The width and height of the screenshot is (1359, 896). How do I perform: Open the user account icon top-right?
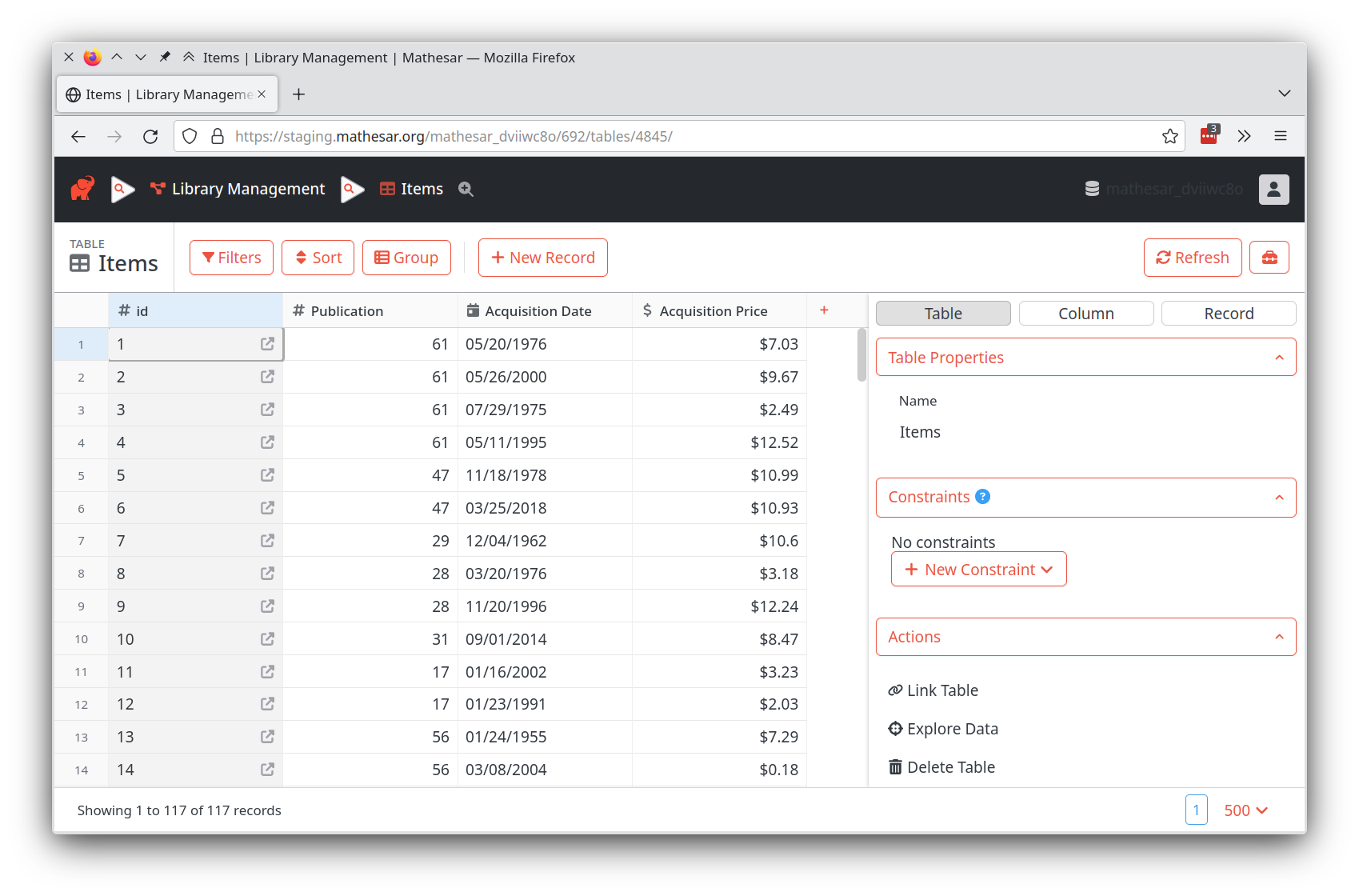pyautogui.click(x=1273, y=189)
